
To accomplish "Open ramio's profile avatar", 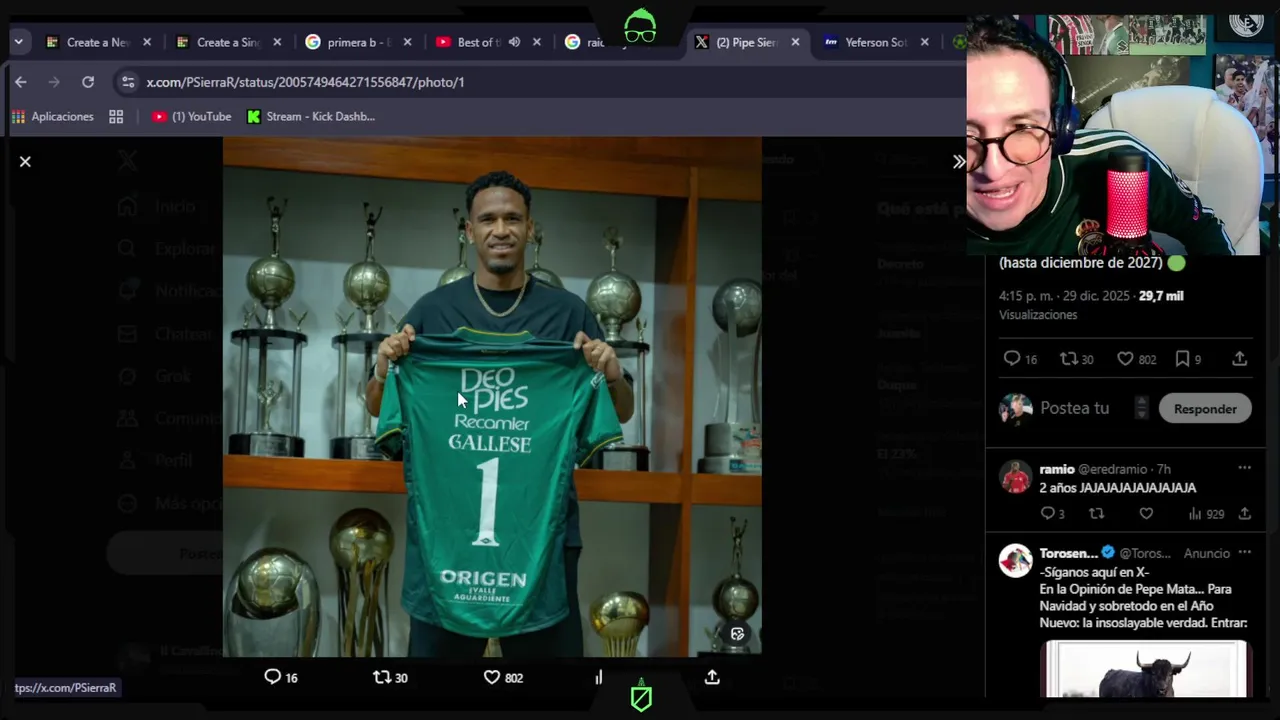I will click(x=1015, y=477).
